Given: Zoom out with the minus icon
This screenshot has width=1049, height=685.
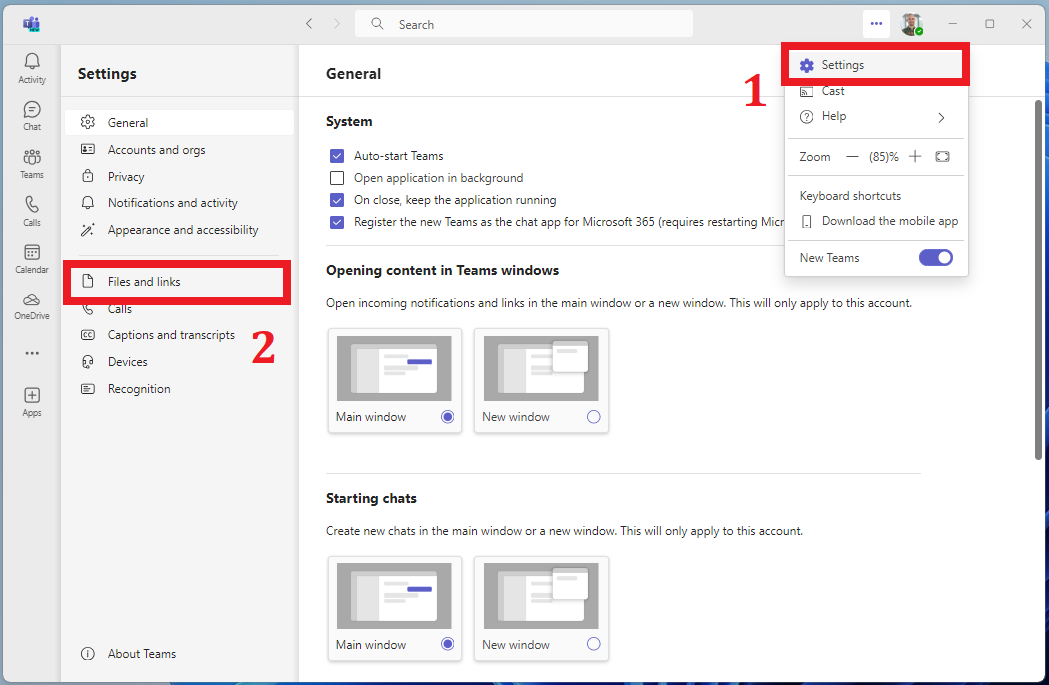Looking at the screenshot, I should coord(852,157).
